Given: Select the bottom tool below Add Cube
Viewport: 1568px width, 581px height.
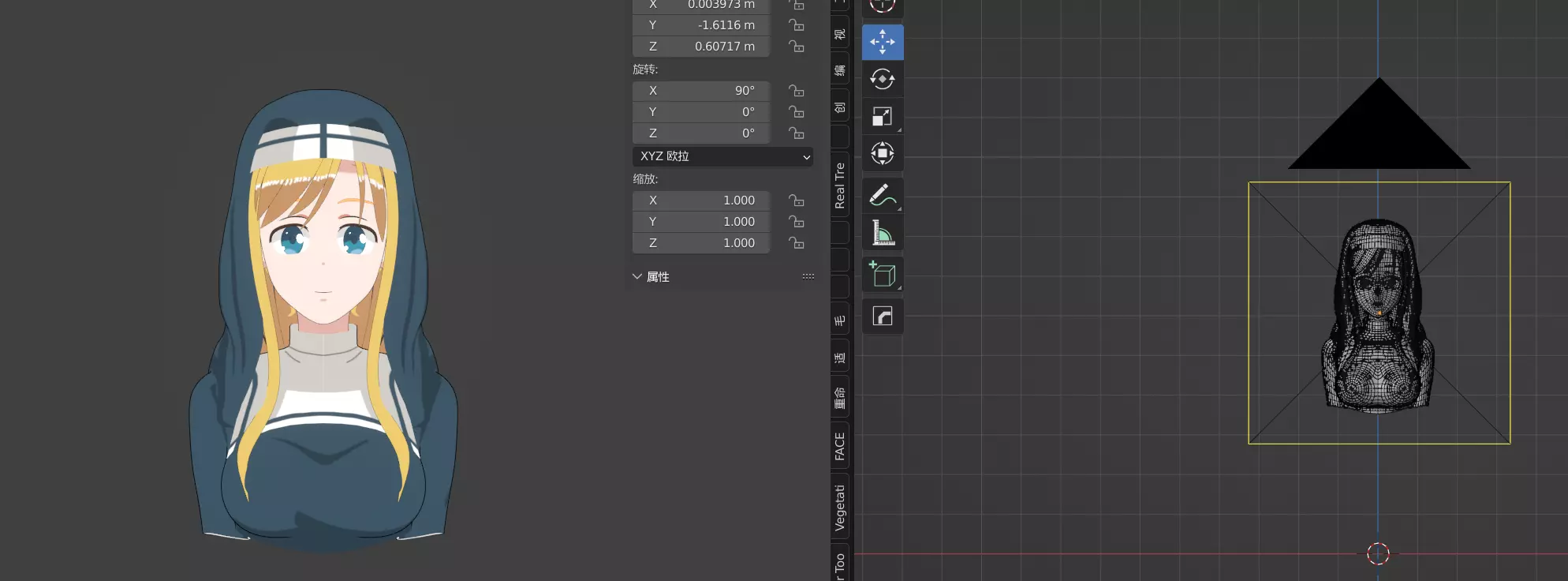Looking at the screenshot, I should point(883,317).
